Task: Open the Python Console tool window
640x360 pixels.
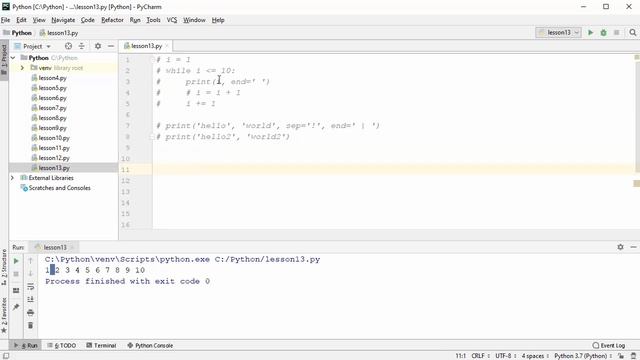Action: (150, 345)
